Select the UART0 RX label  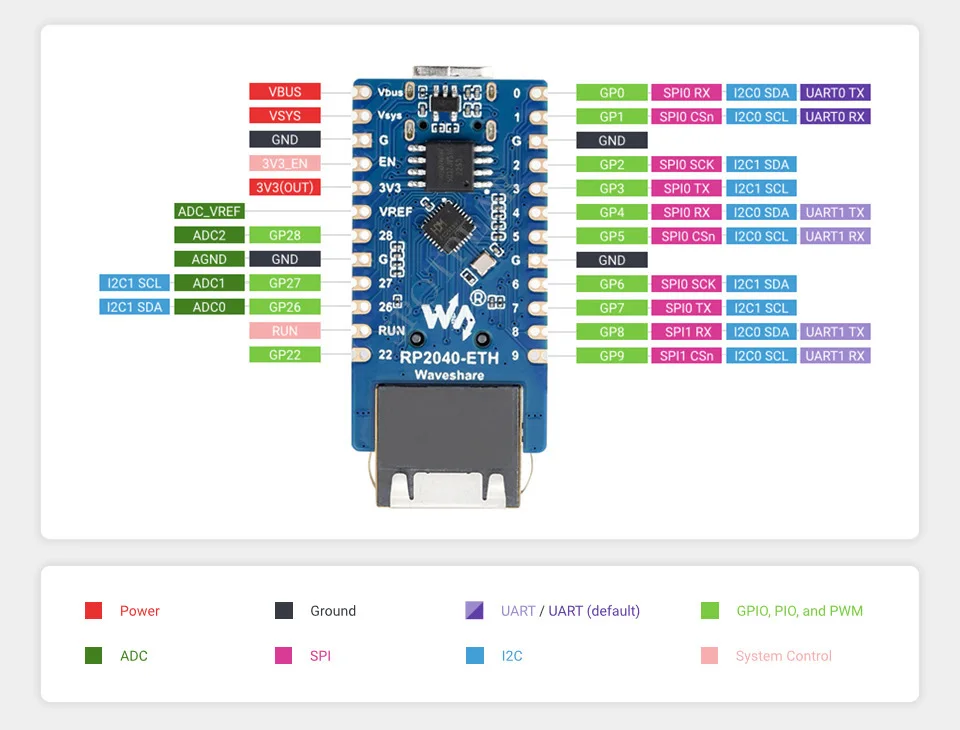835,116
